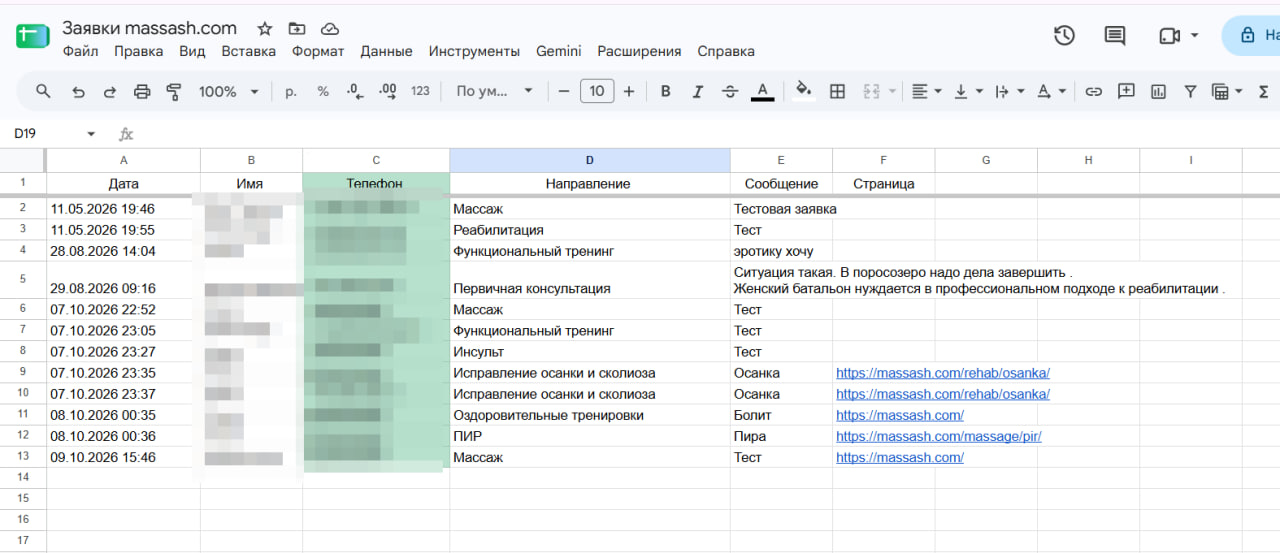Open the Формат menu
The image size is (1280, 553).
[318, 51]
